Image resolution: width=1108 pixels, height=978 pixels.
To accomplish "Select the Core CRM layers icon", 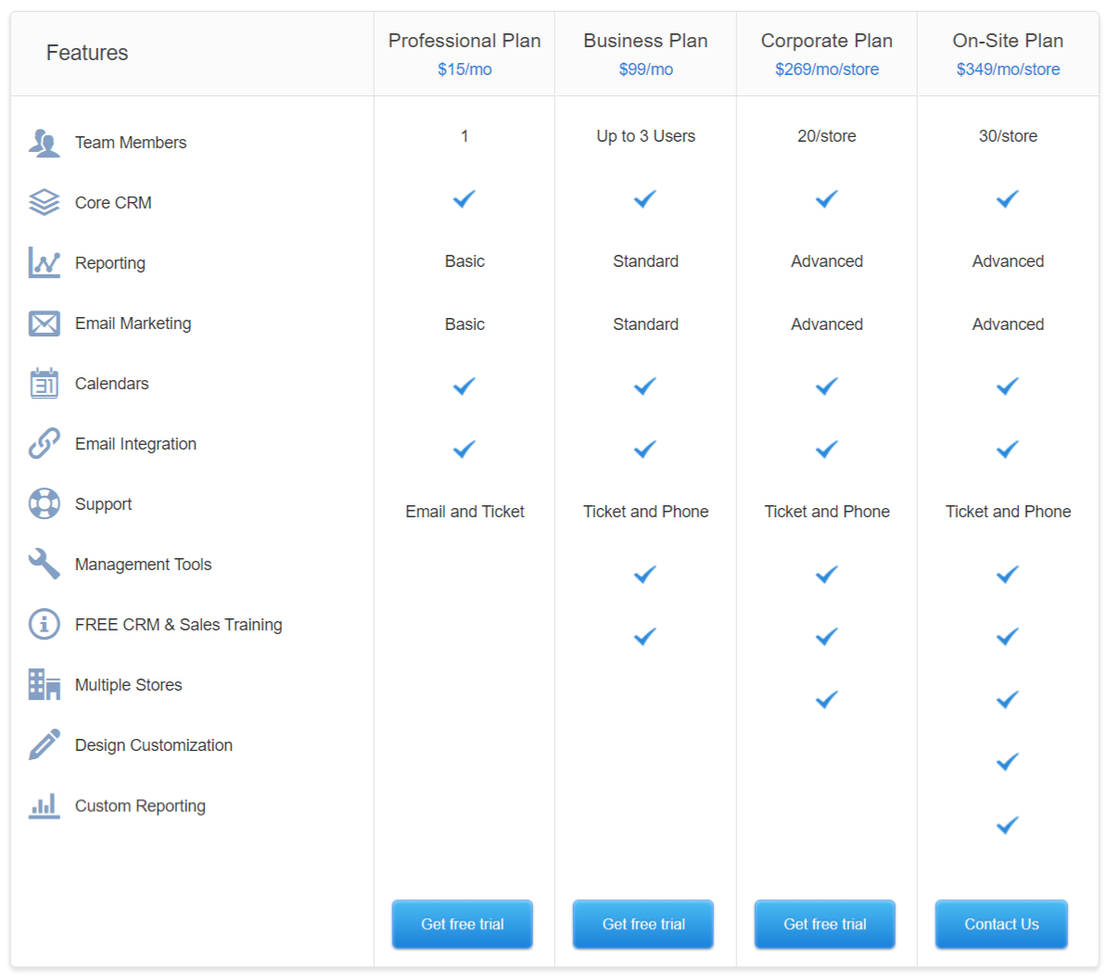I will [44, 201].
